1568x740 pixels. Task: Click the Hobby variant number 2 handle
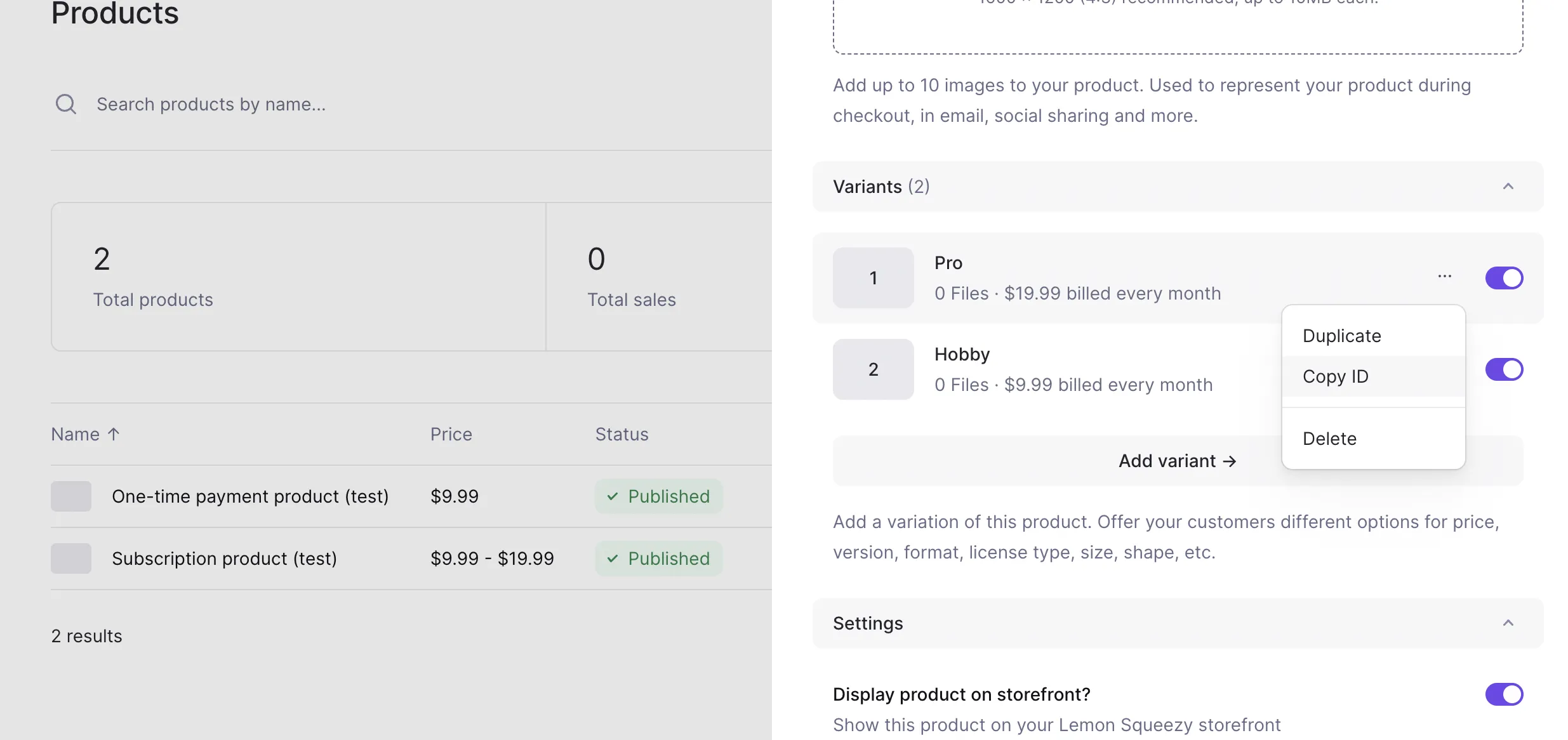(873, 369)
